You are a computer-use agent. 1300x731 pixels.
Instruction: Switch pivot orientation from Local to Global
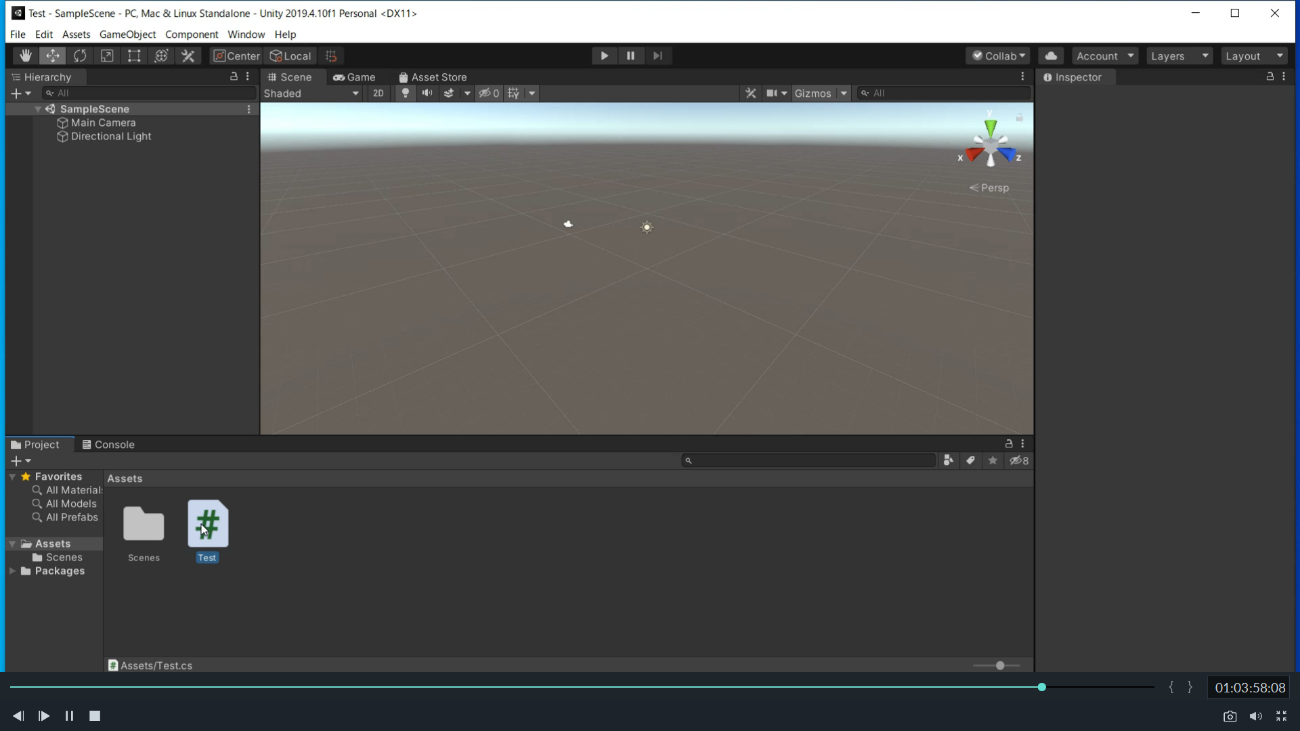point(290,55)
